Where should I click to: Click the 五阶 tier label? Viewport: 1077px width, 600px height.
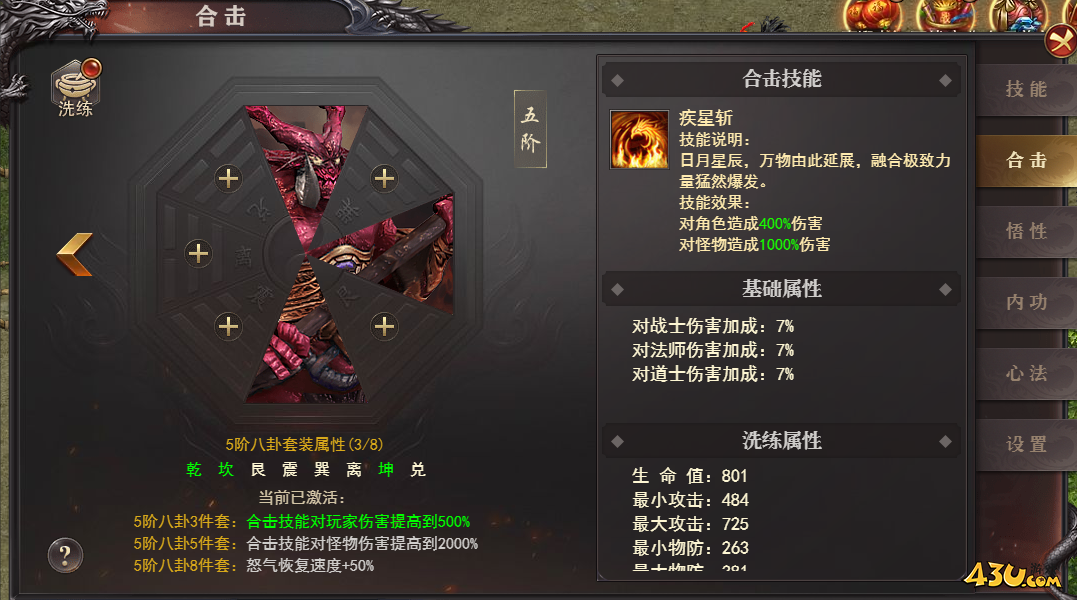pos(530,129)
